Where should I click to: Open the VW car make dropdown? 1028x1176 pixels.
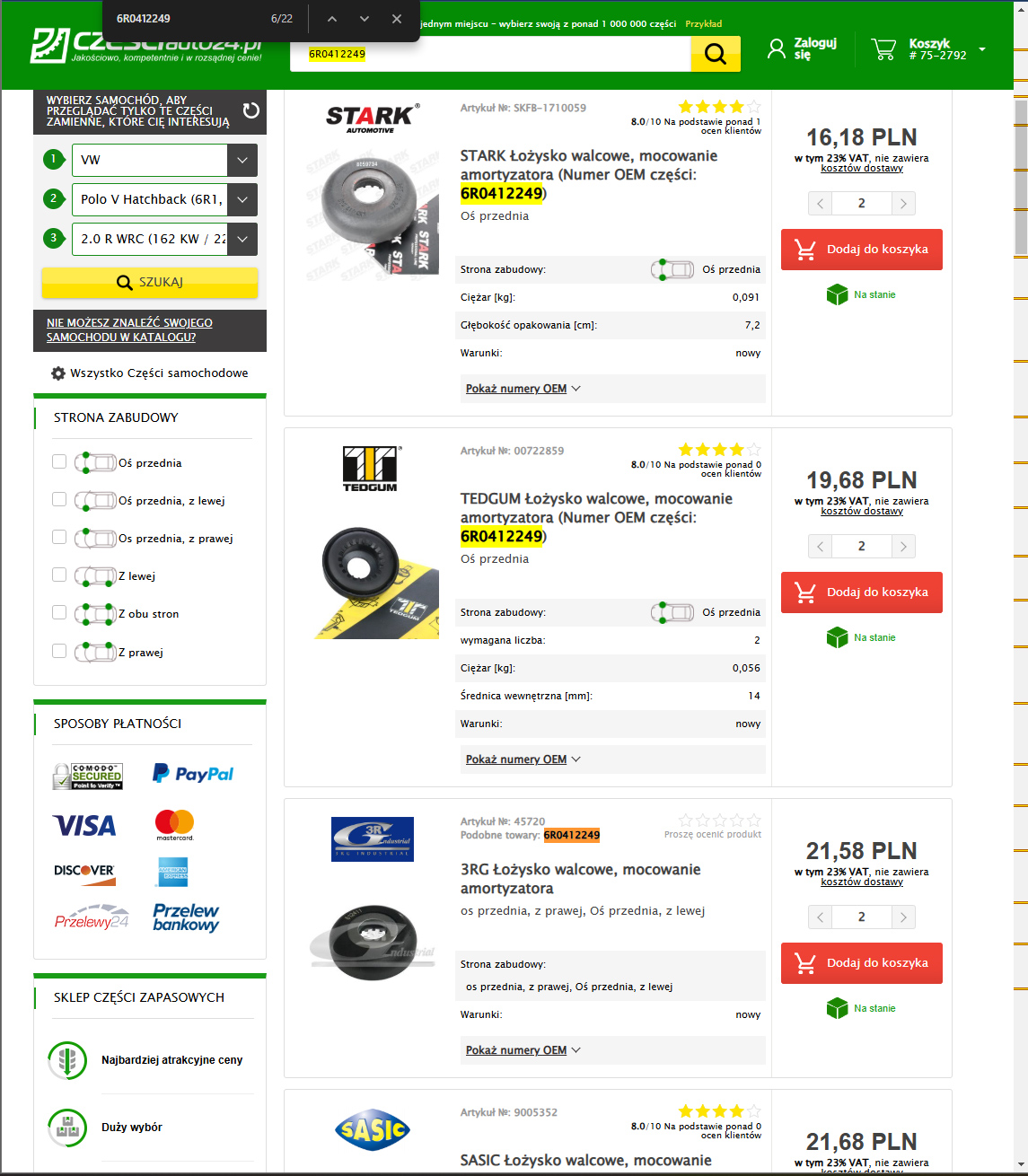[164, 160]
